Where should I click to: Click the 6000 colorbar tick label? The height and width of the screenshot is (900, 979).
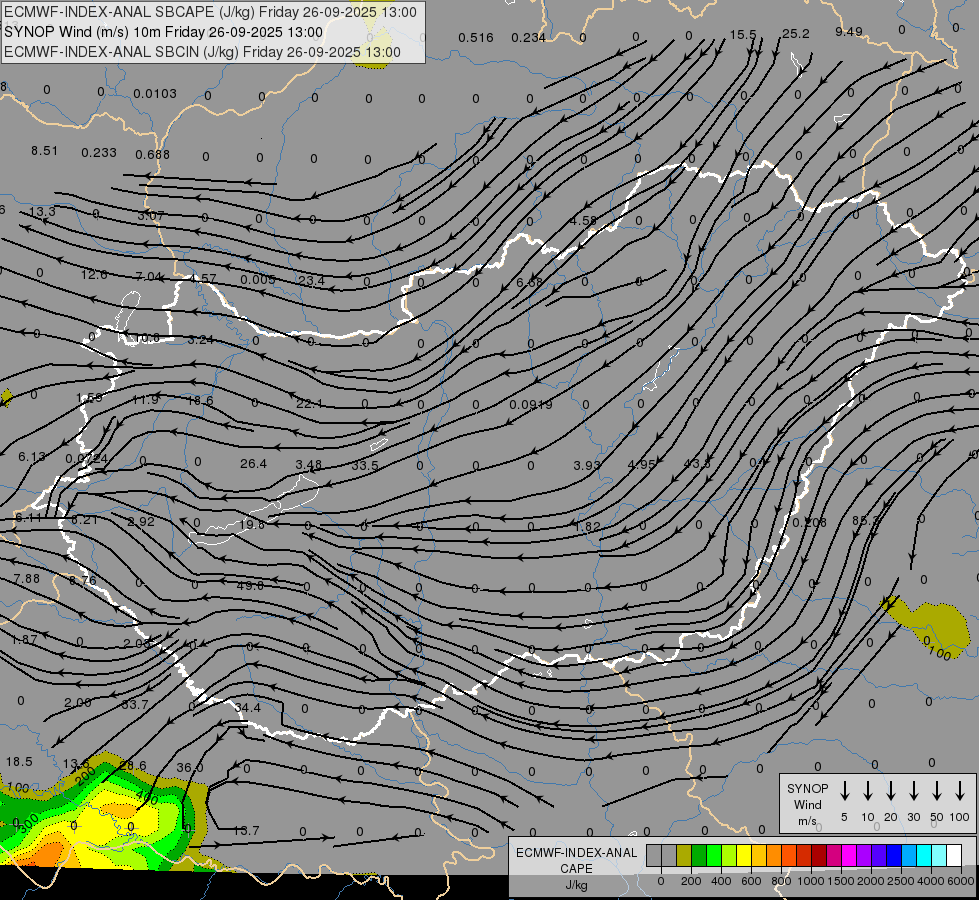point(960,881)
